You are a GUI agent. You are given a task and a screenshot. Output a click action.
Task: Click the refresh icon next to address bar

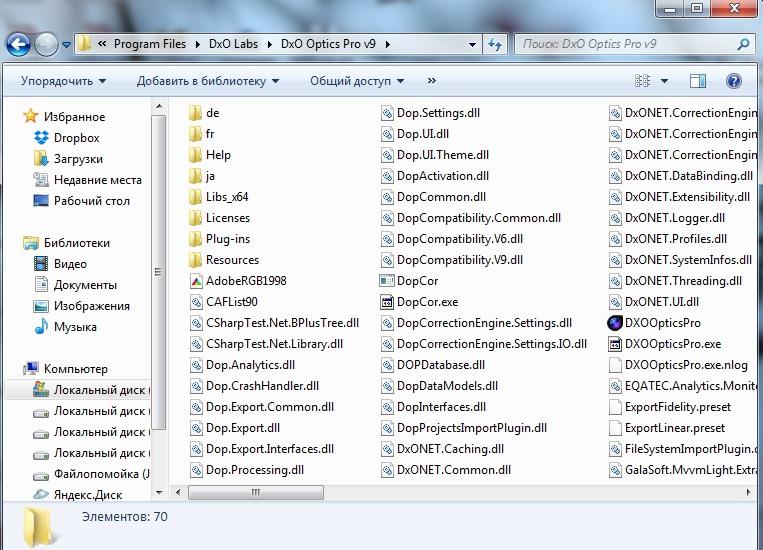click(495, 45)
